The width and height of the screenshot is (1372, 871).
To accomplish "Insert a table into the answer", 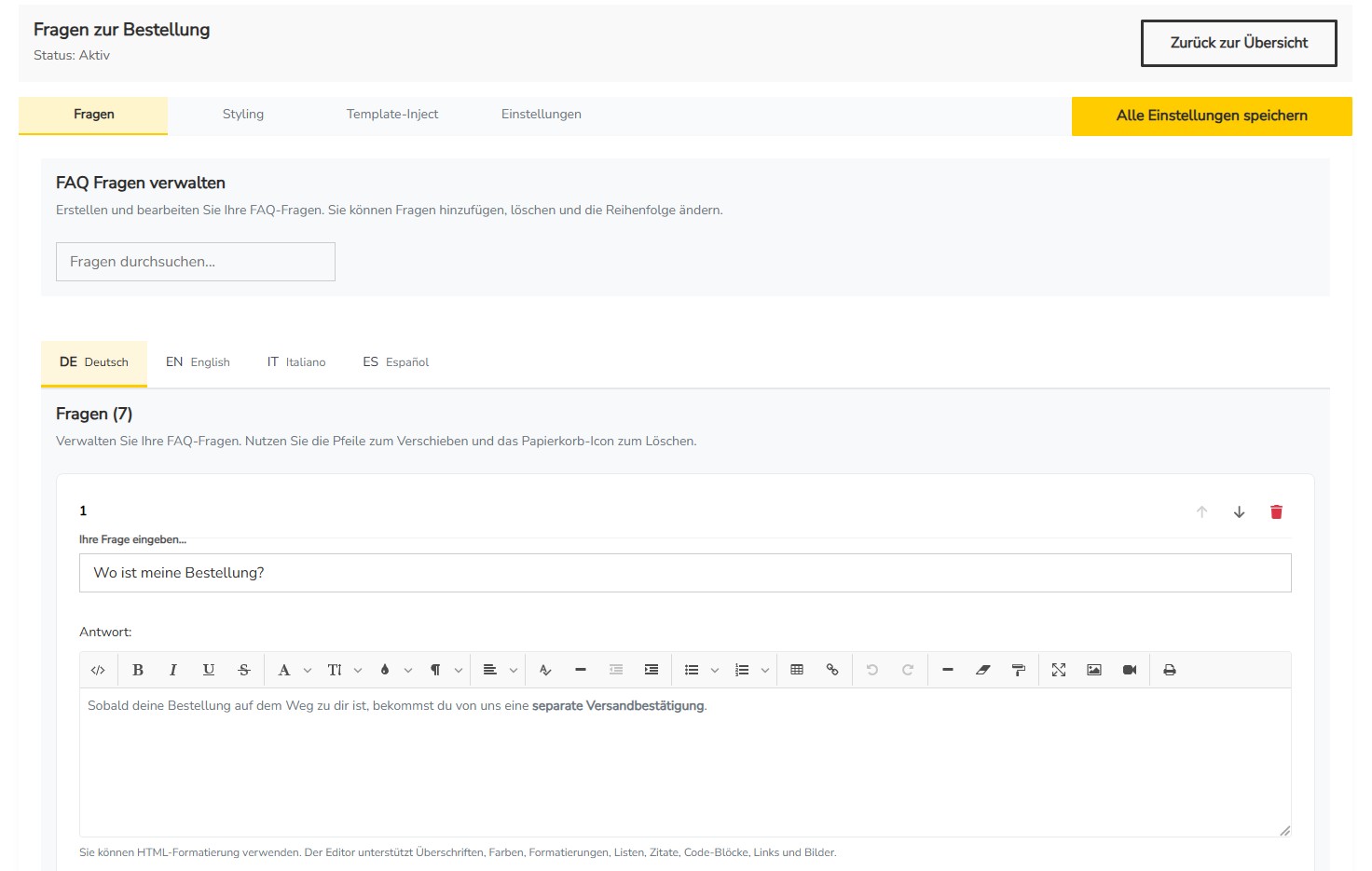I will [797, 670].
